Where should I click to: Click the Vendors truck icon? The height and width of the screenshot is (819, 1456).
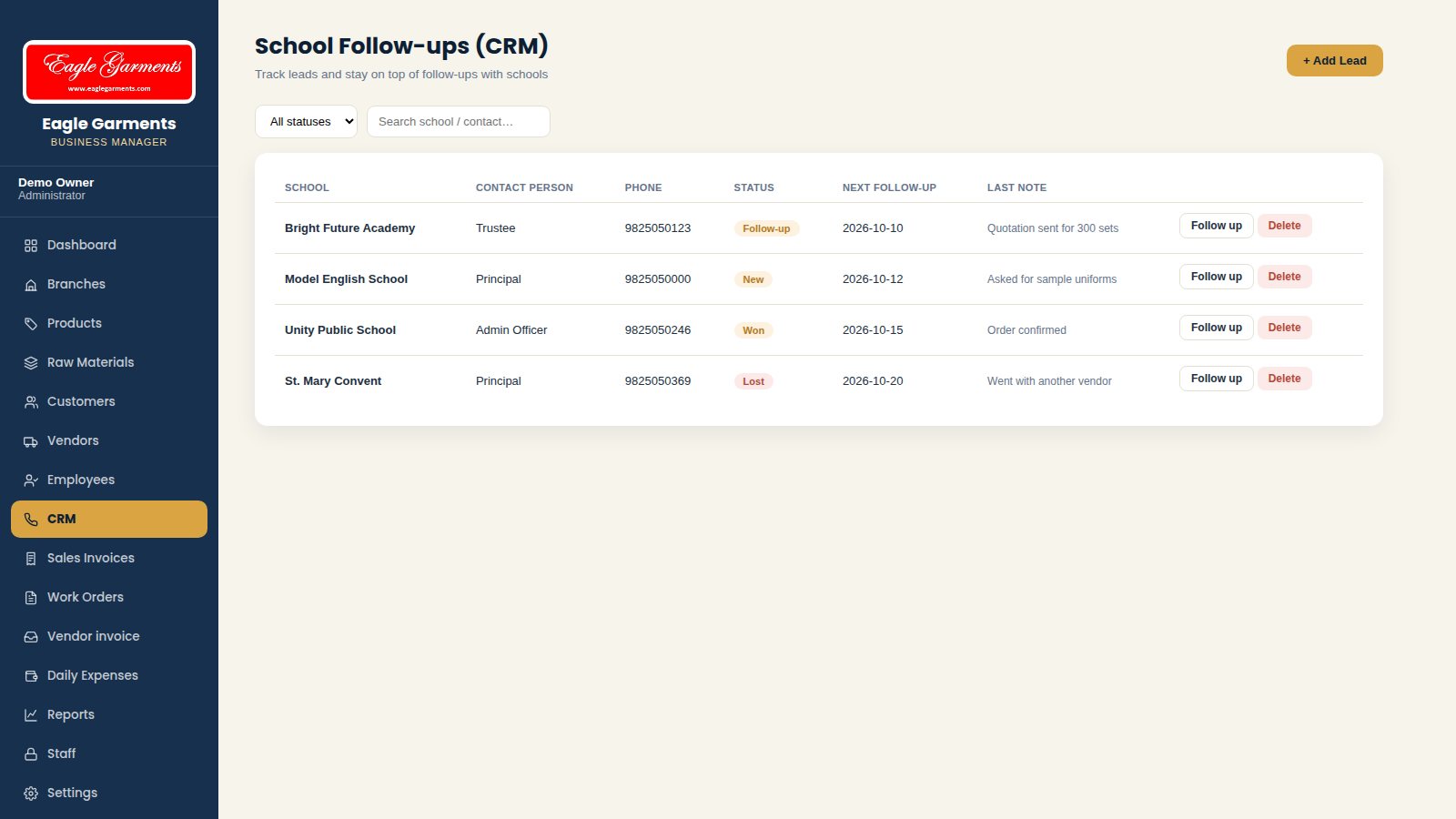pyautogui.click(x=31, y=441)
